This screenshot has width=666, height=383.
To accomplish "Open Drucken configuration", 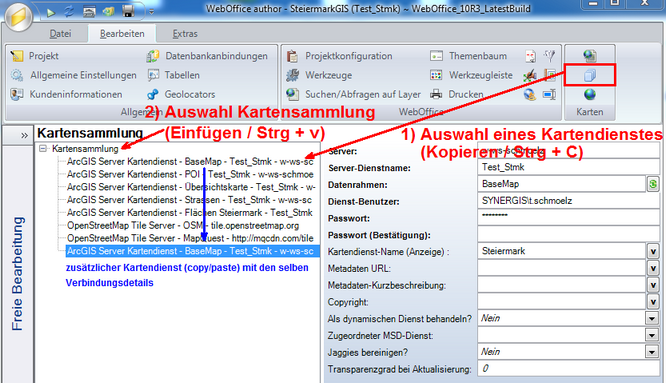I will (x=457, y=94).
